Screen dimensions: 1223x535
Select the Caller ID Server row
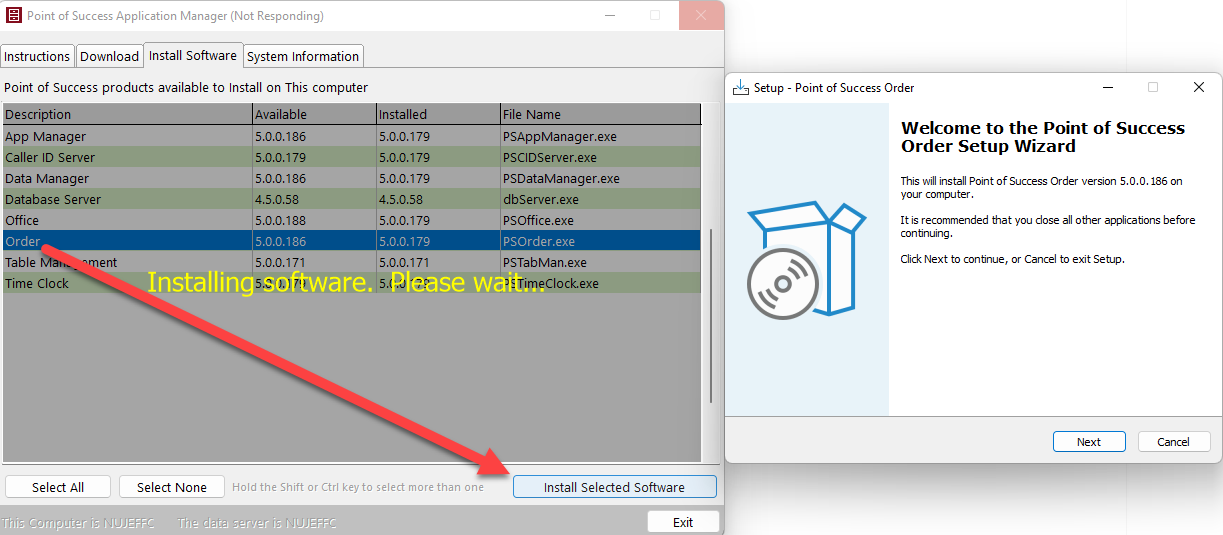[352, 157]
